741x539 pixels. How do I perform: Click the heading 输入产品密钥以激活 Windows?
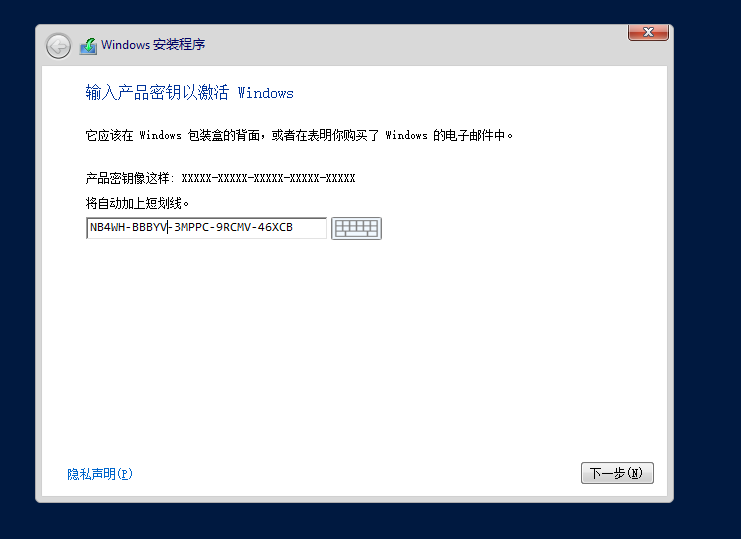pyautogui.click(x=190, y=93)
